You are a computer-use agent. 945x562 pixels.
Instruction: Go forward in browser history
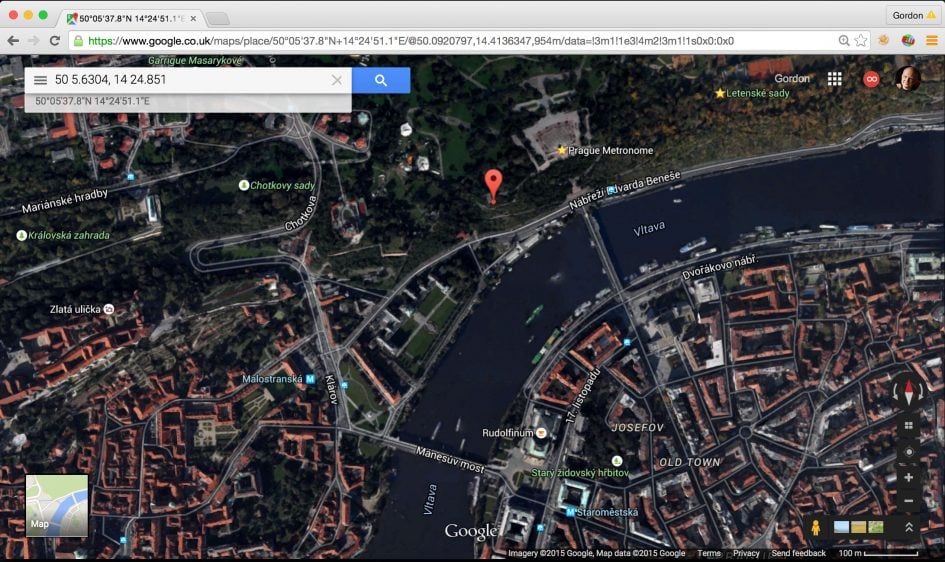click(x=34, y=41)
